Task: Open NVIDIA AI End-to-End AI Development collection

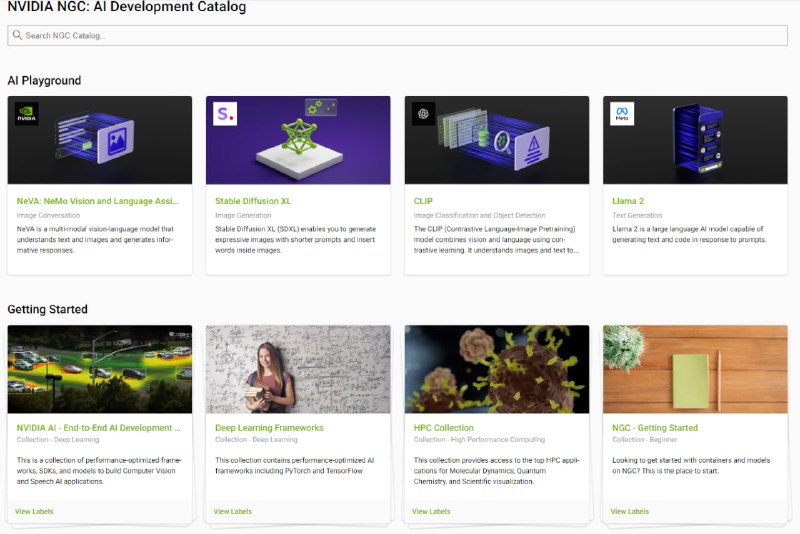Action: [99, 428]
